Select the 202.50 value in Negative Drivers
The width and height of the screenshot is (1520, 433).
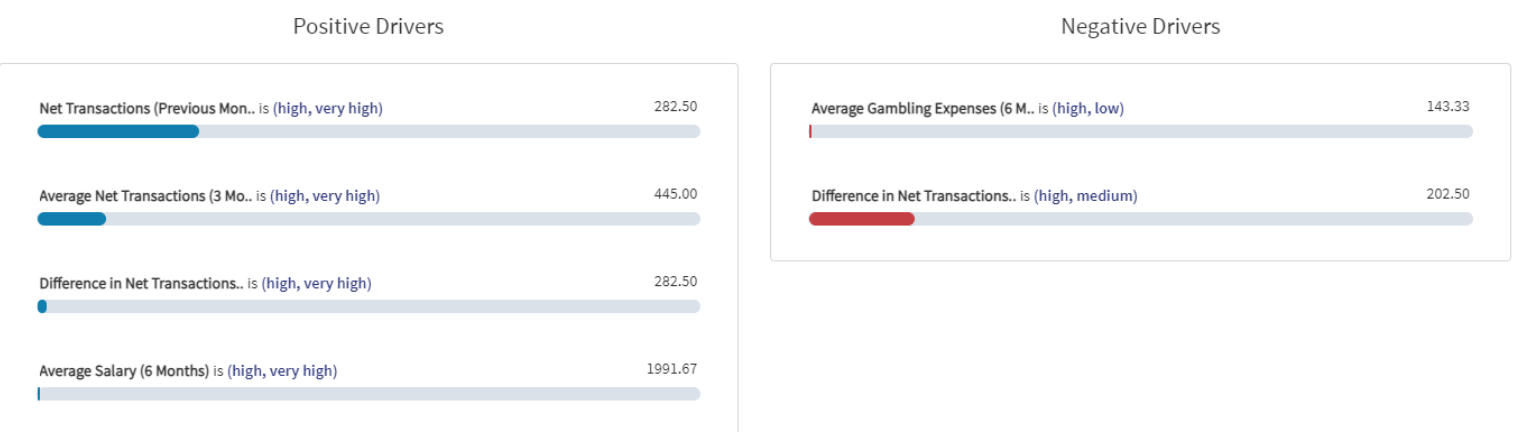coord(1448,194)
